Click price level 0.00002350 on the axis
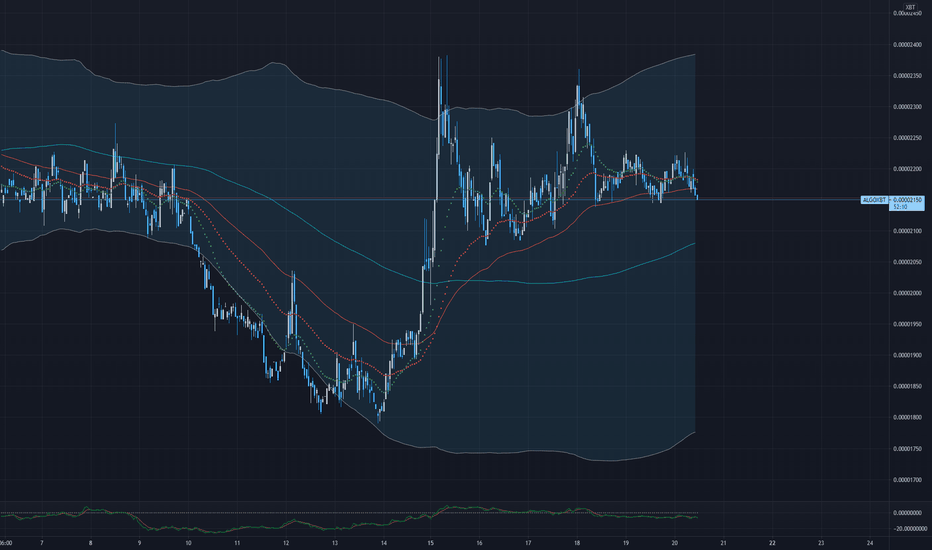Image resolution: width=932 pixels, height=550 pixels. pyautogui.click(x=908, y=76)
